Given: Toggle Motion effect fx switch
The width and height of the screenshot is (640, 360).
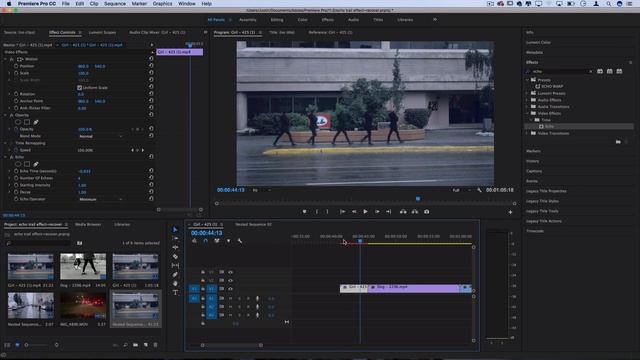Looking at the screenshot, I should 11,59.
